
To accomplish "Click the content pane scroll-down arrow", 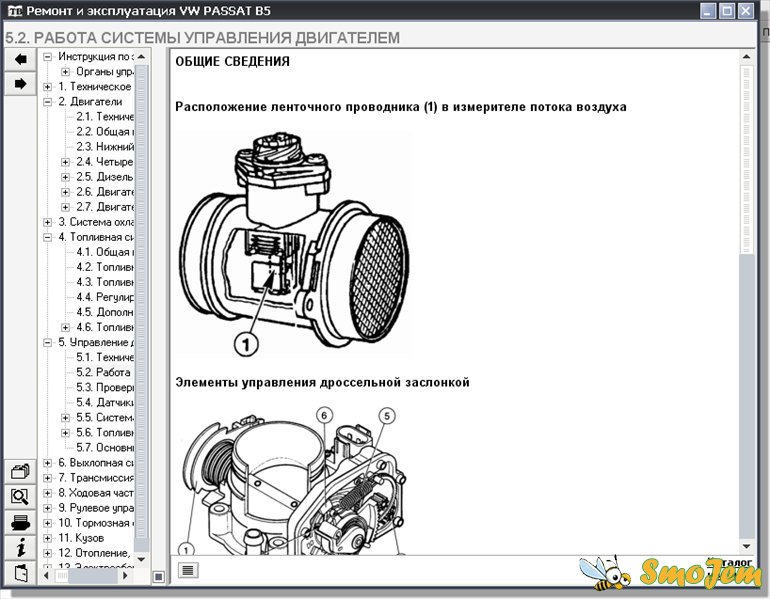I will click(x=746, y=546).
